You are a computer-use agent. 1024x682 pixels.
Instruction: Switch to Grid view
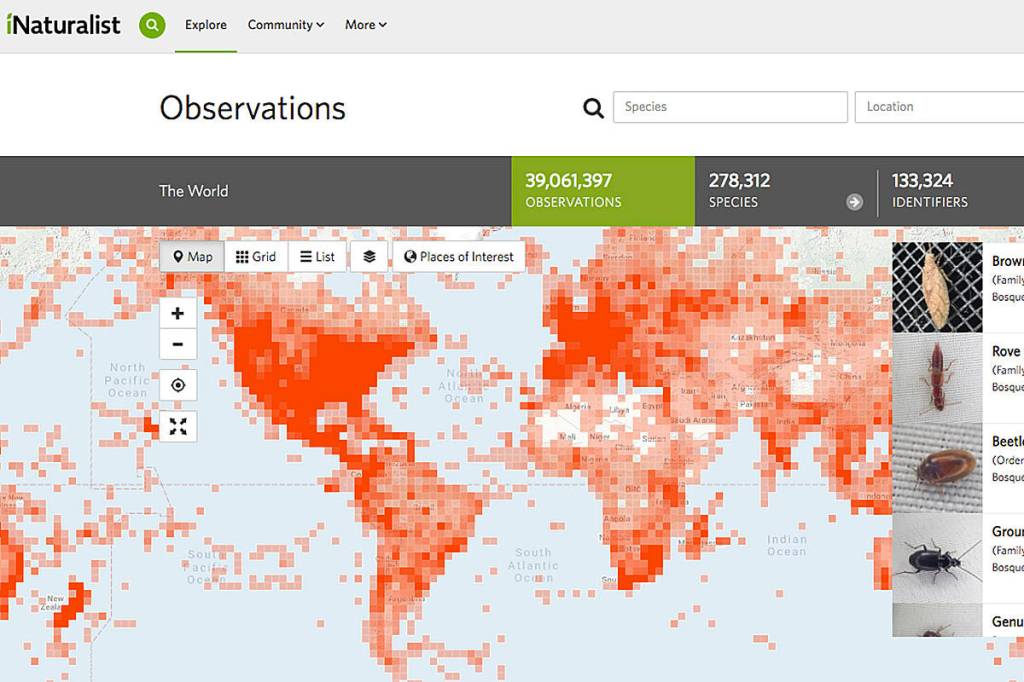256,257
